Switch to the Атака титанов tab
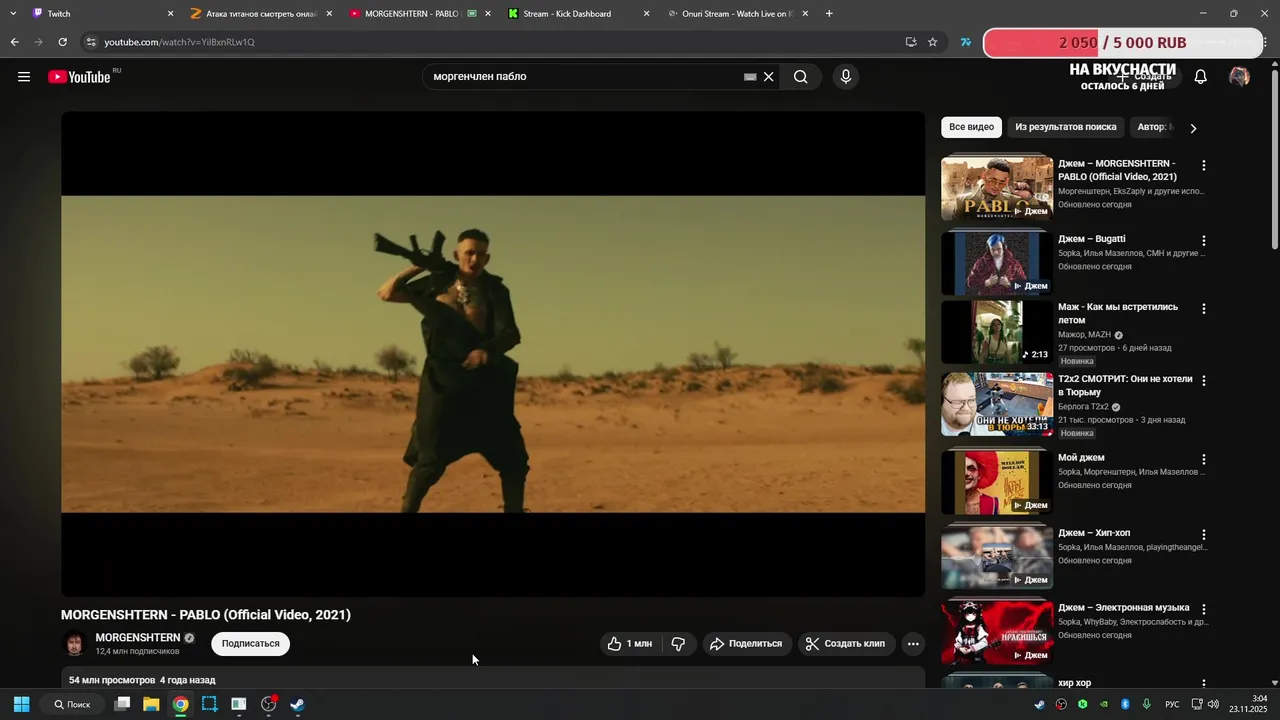 [260, 14]
